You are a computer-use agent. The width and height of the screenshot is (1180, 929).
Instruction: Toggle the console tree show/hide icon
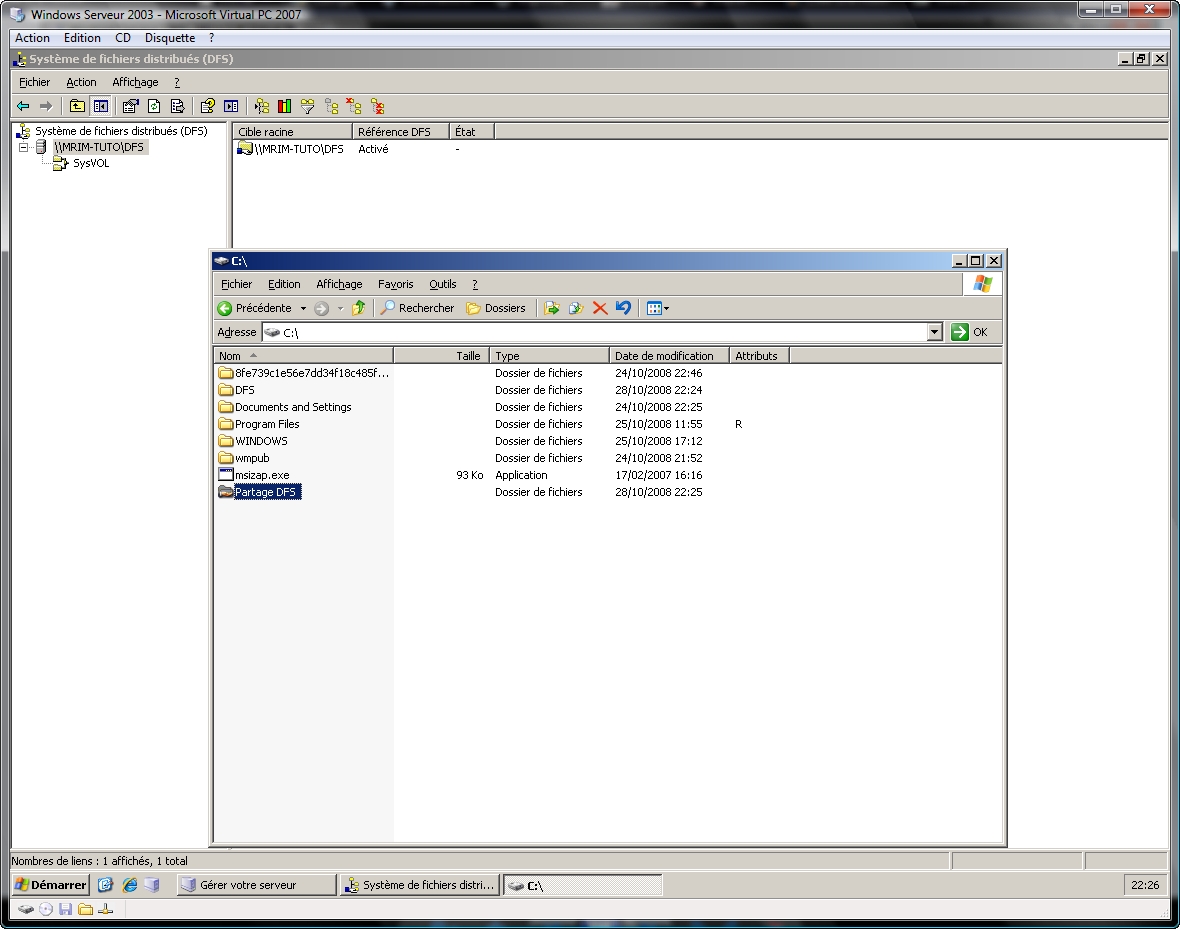coord(100,106)
